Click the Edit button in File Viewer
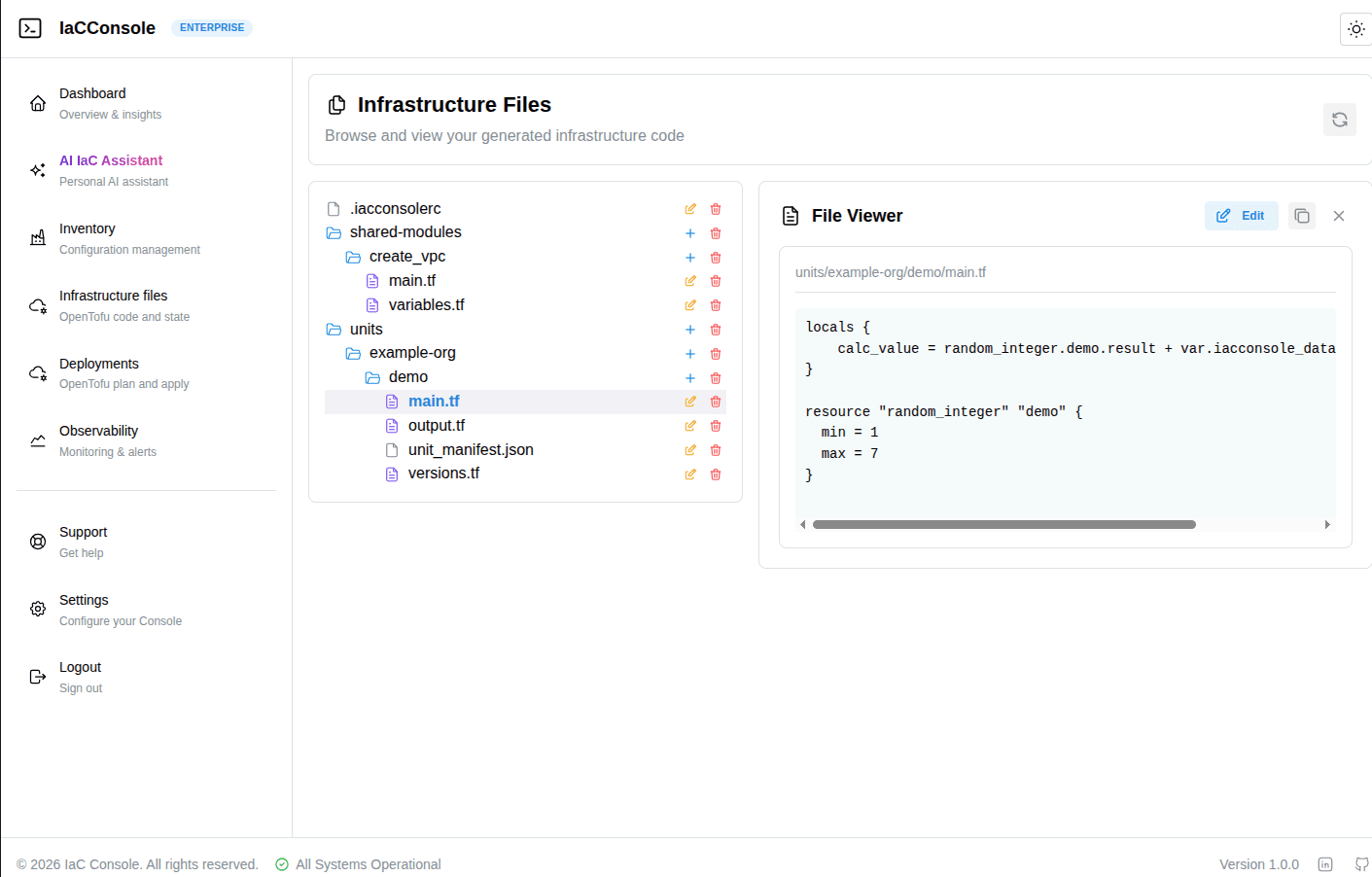 click(x=1241, y=215)
